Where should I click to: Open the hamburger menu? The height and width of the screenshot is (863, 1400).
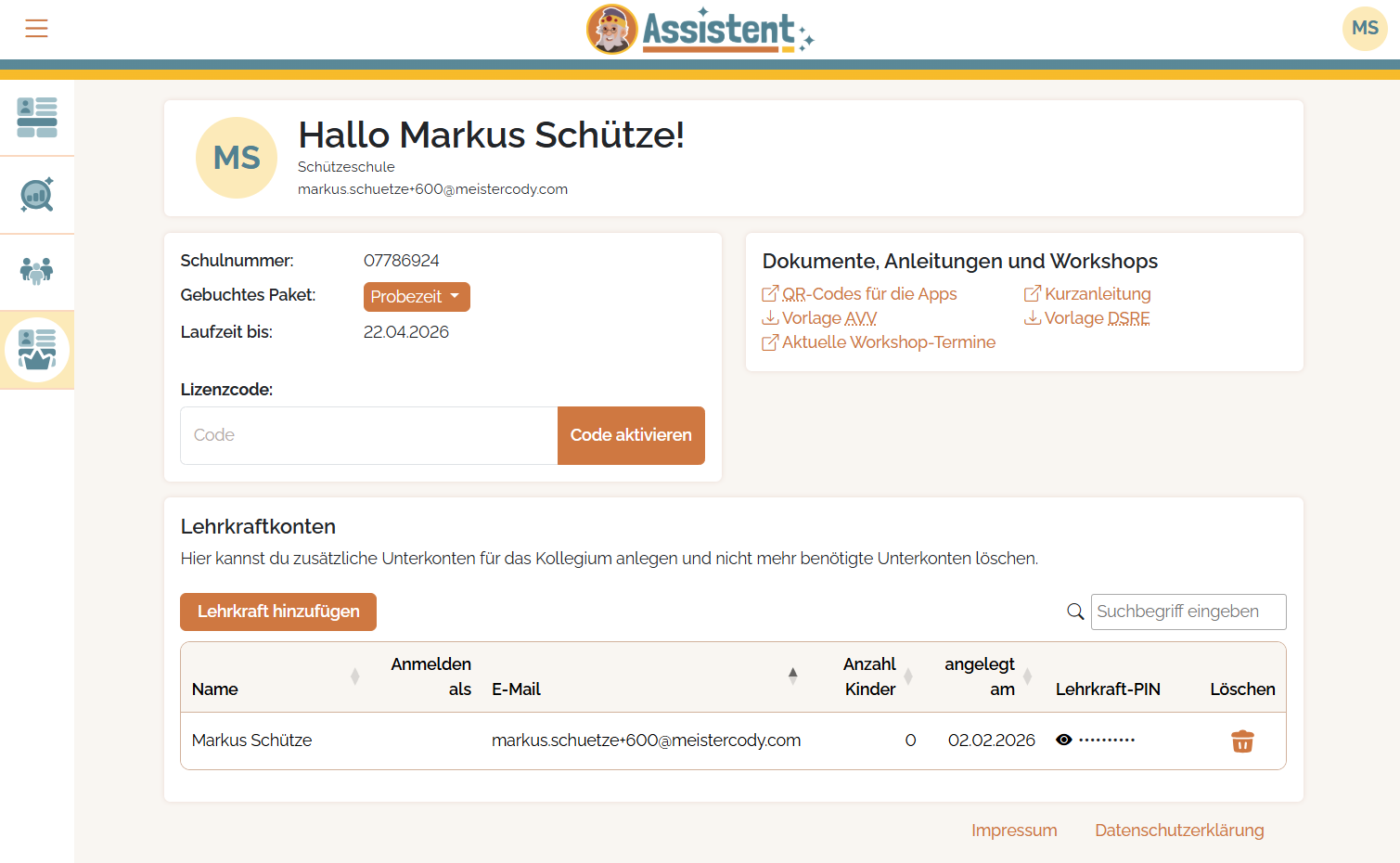tap(36, 29)
